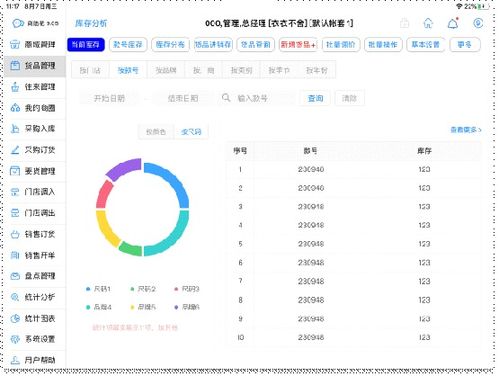499x376 pixels.
Task: Select the tab between 按品牌 and 按类别
Action: (x=204, y=70)
